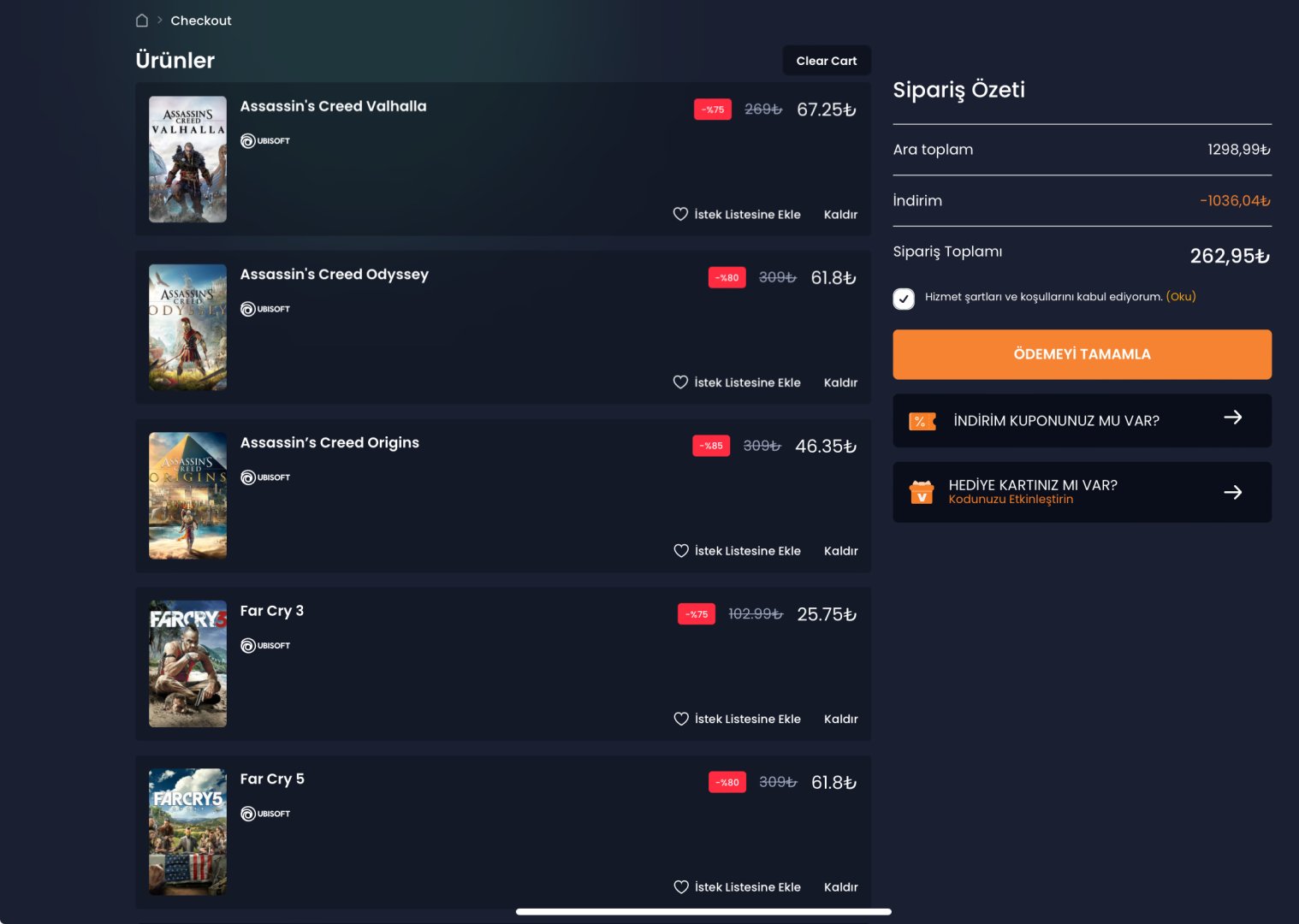Click the Checkout breadcrumb item
1299x924 pixels.
(x=201, y=21)
